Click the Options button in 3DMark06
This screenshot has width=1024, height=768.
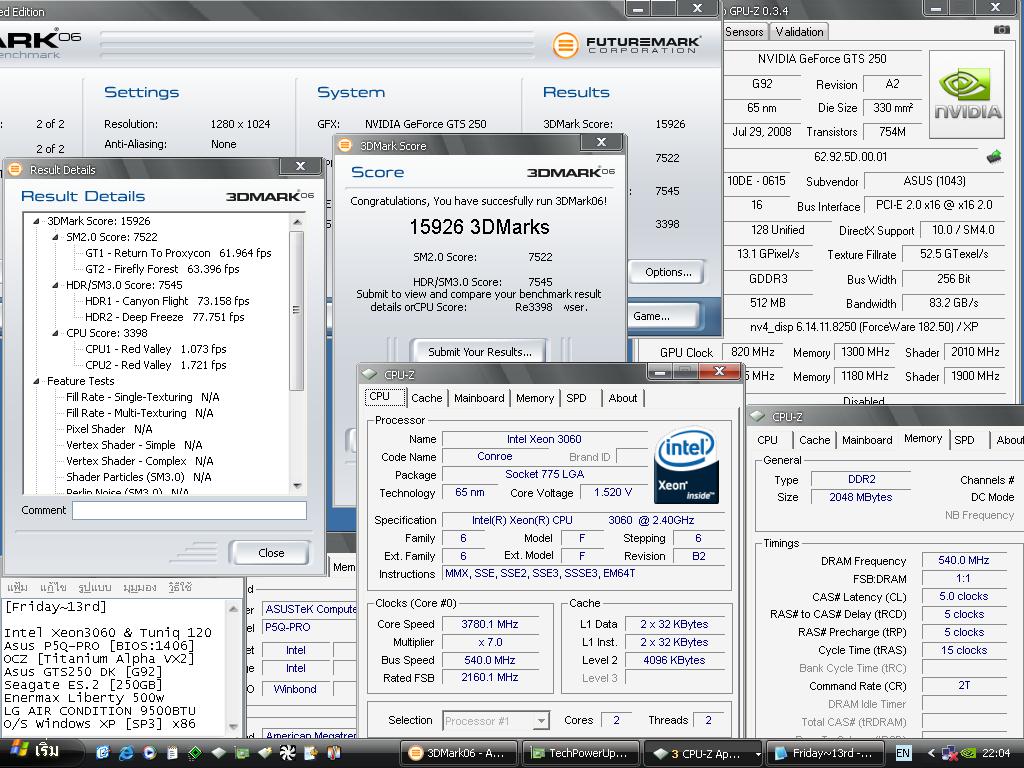coord(667,272)
